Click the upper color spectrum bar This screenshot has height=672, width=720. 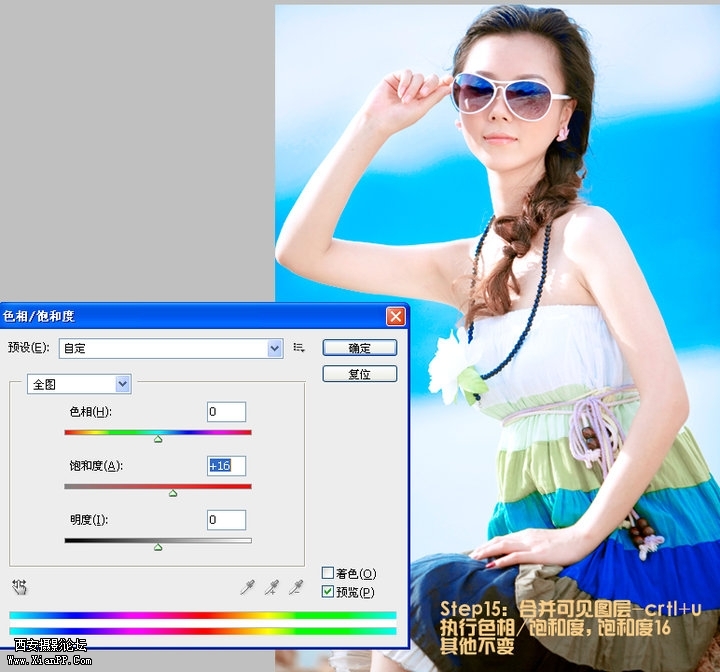[x=202, y=616]
